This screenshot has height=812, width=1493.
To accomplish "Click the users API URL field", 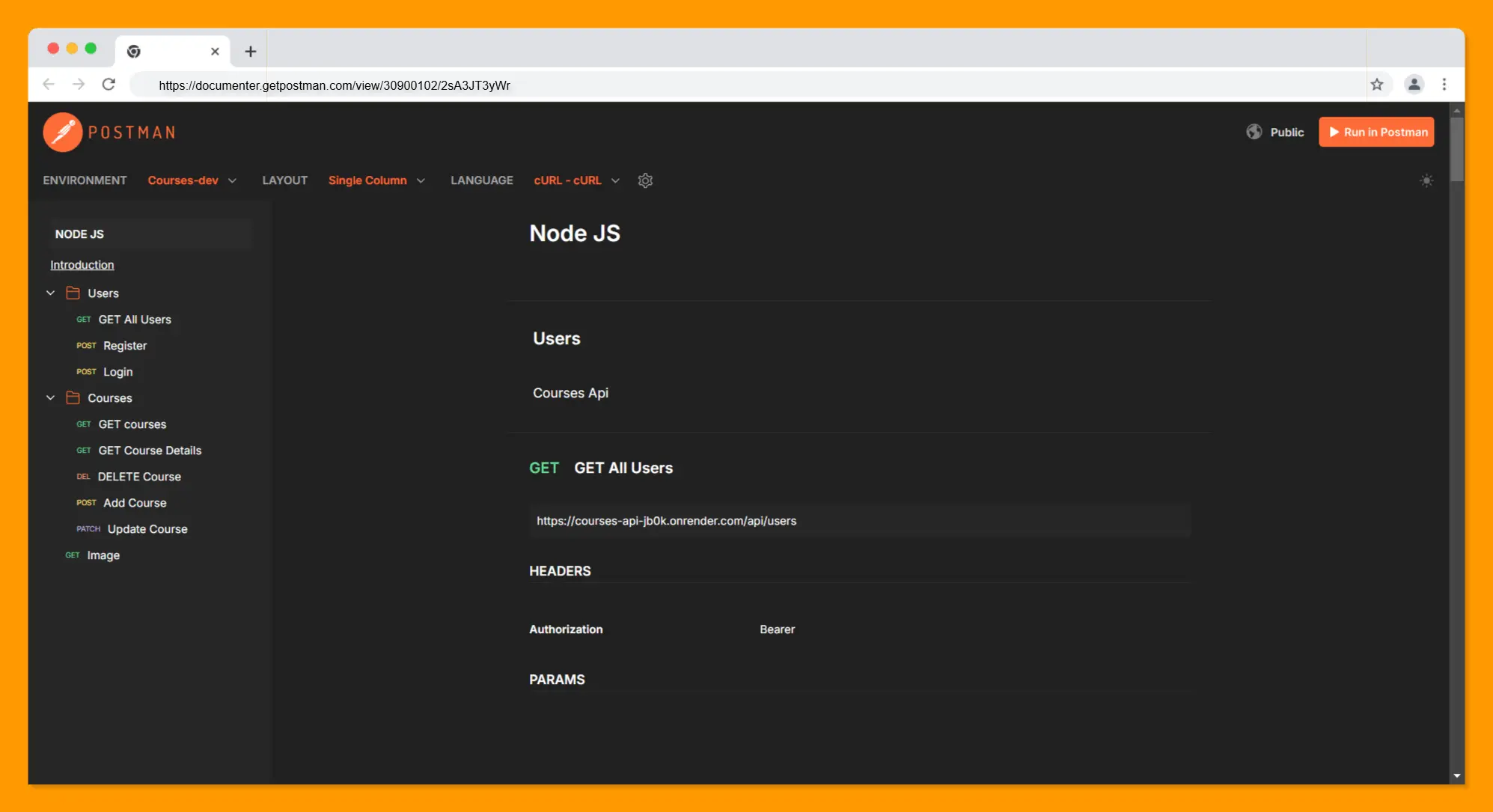I will tap(859, 521).
